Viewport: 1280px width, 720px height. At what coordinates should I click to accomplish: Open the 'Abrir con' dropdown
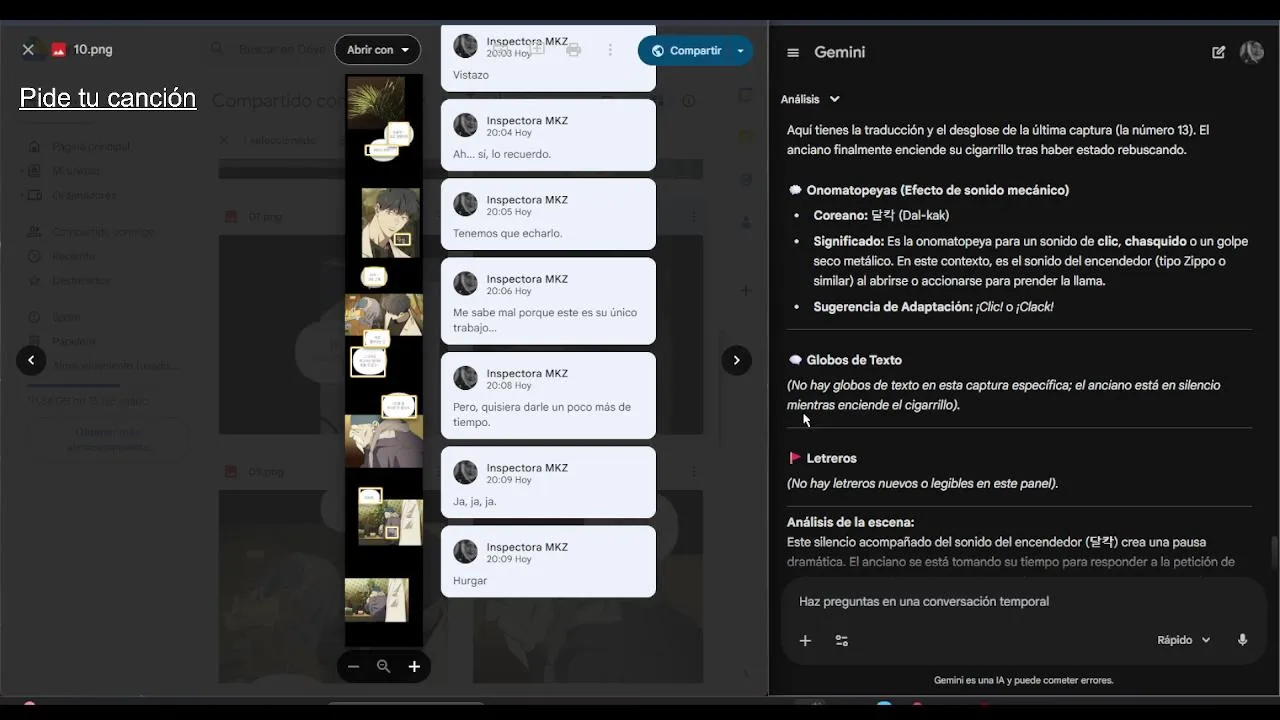(377, 50)
